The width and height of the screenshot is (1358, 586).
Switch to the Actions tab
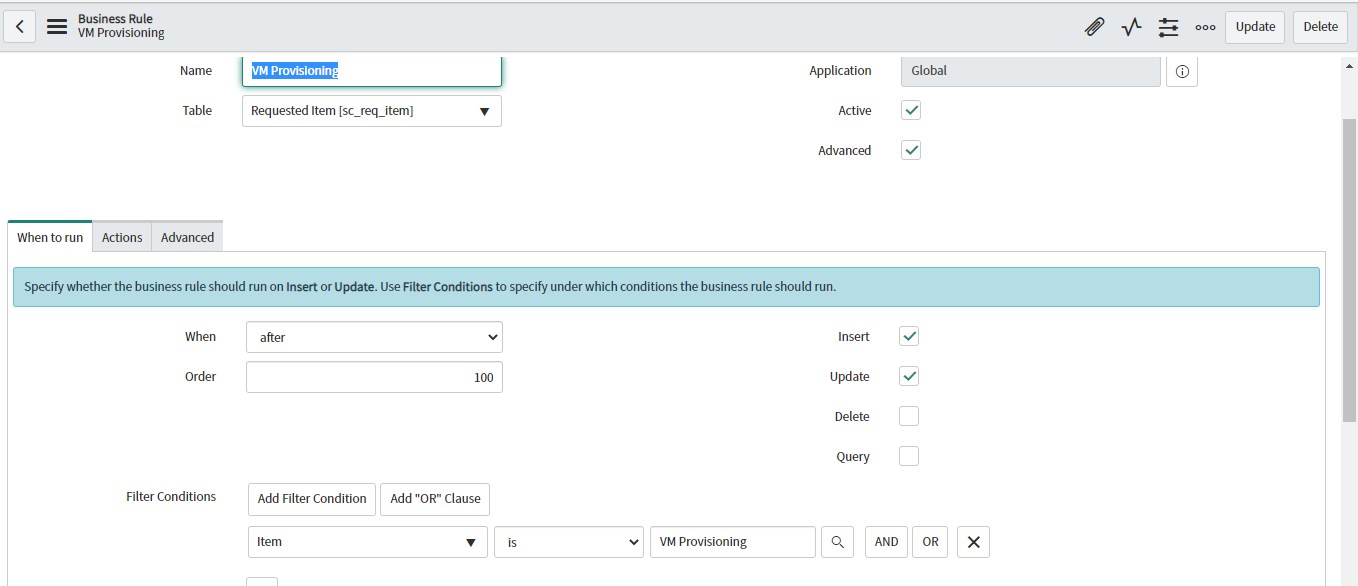coord(121,237)
